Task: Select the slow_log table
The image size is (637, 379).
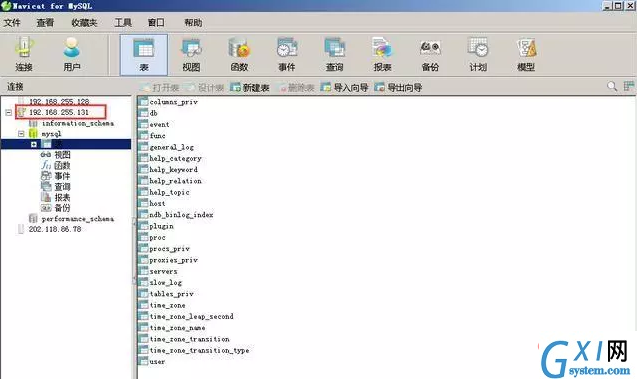Action: [165, 282]
